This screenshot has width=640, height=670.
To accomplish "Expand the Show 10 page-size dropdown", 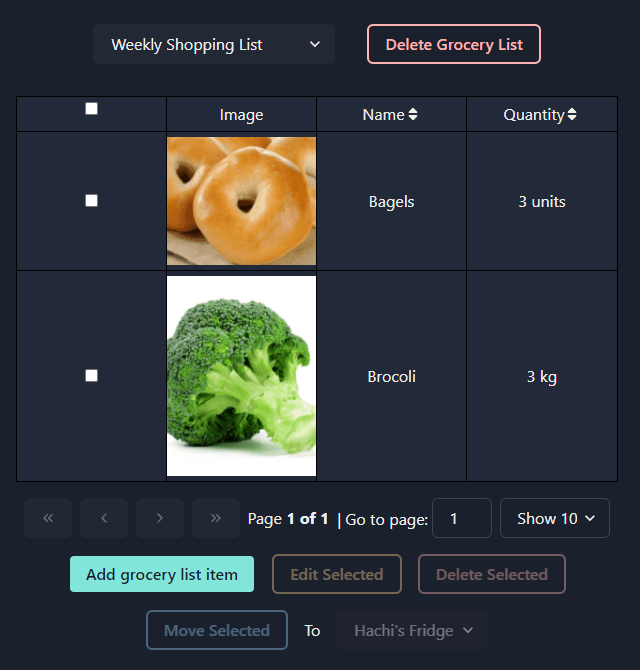I will coord(555,518).
